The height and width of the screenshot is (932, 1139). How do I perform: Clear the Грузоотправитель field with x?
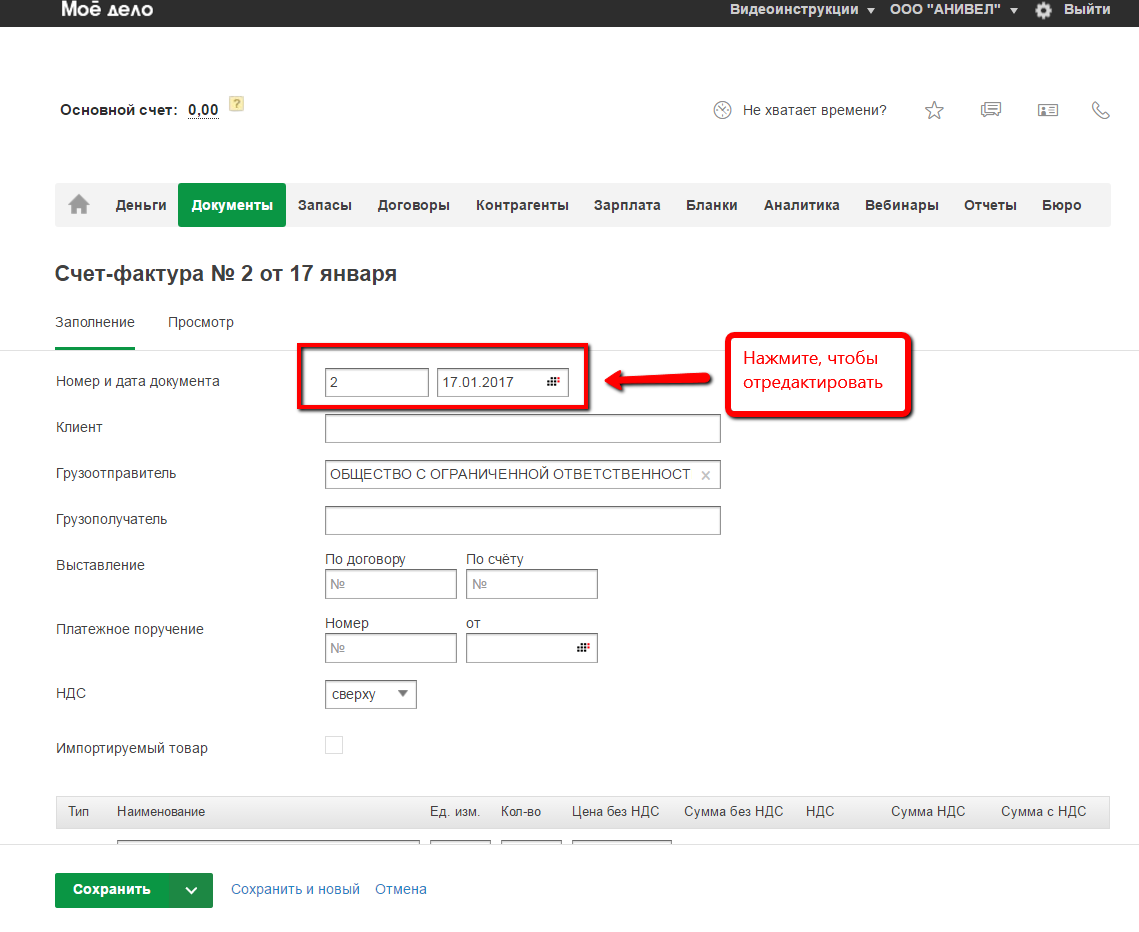click(706, 476)
